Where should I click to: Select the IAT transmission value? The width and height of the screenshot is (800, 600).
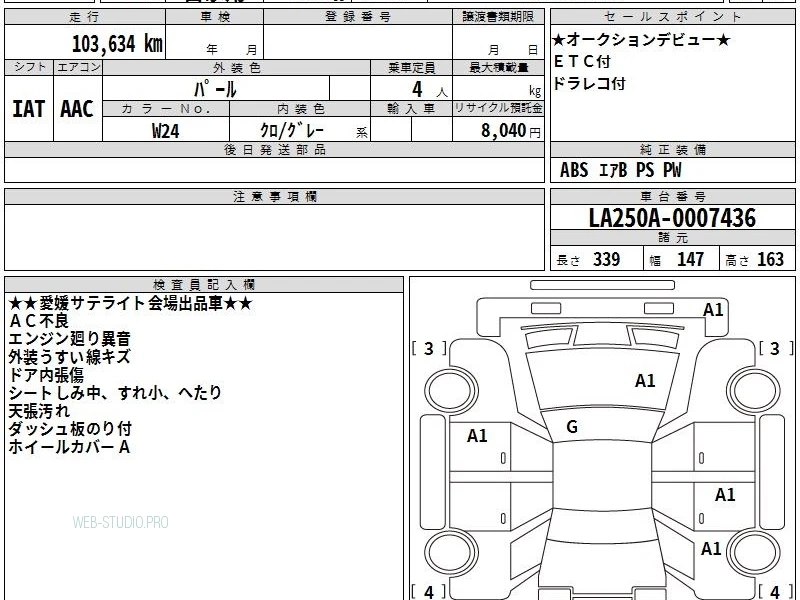click(x=29, y=109)
